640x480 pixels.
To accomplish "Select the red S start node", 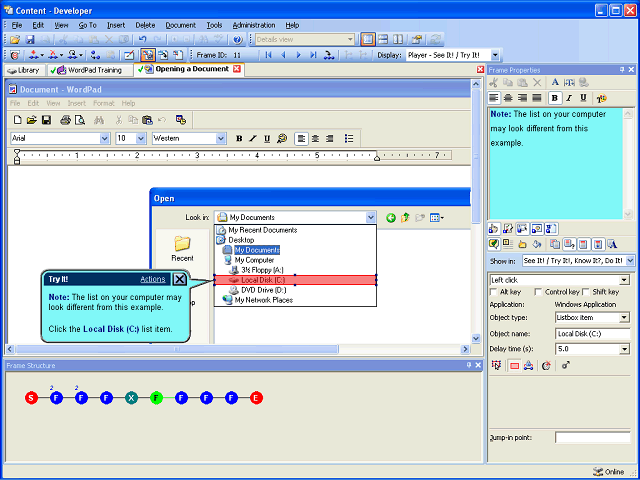I will point(31,398).
